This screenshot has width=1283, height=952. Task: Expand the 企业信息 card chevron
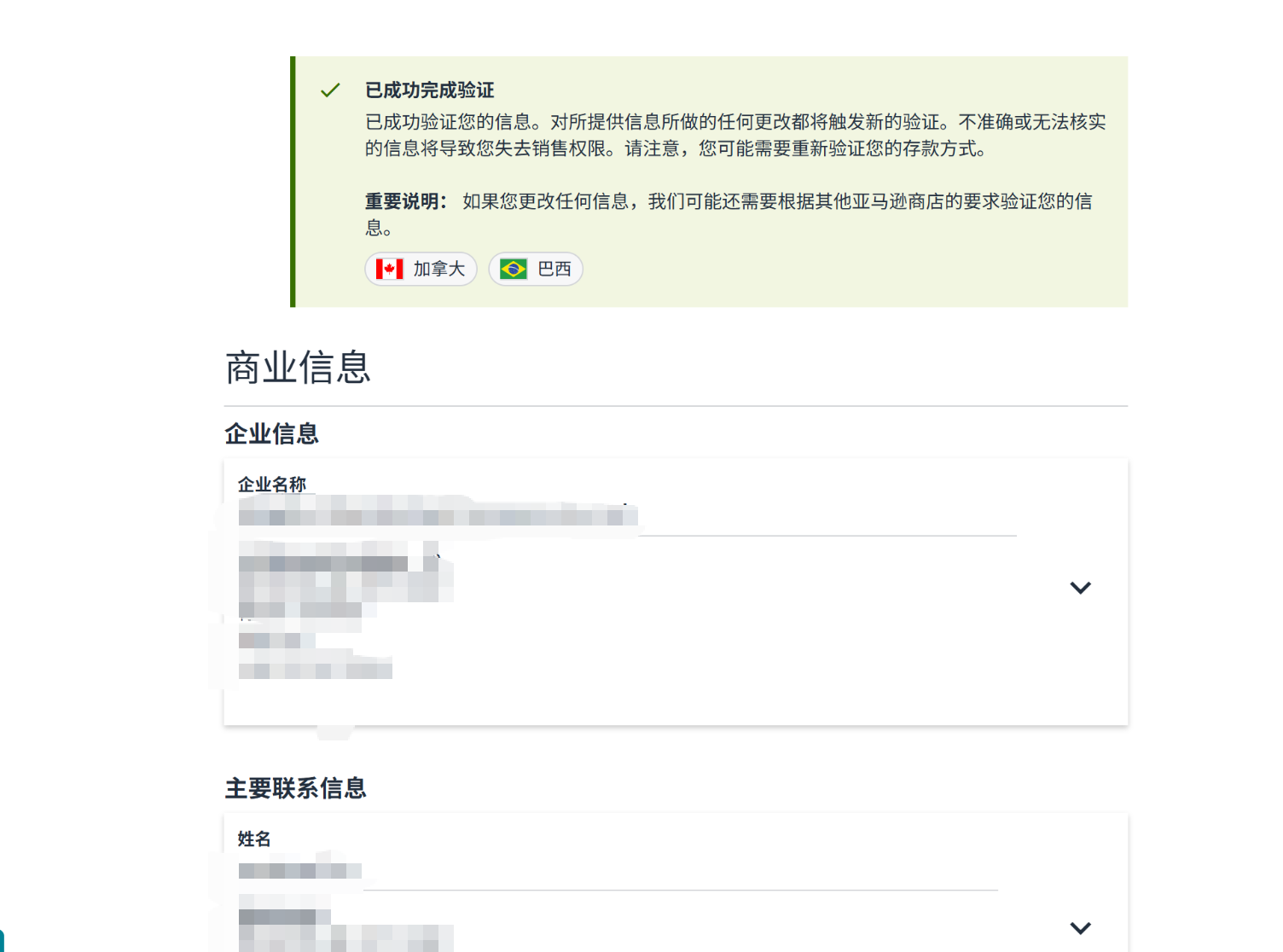pos(1080,588)
